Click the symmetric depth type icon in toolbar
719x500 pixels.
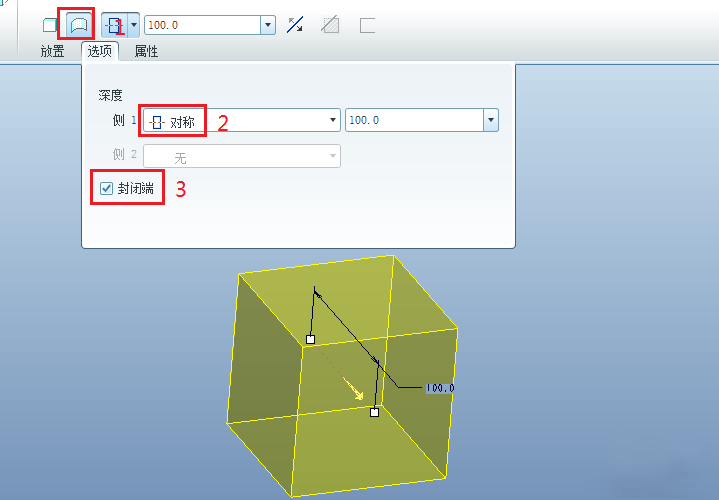point(115,25)
